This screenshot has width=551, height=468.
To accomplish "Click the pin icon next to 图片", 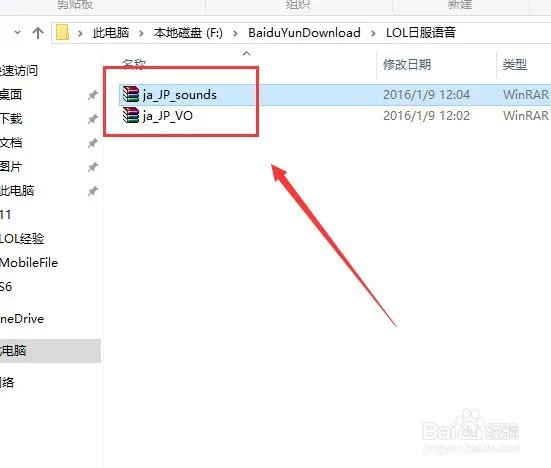I will [x=92, y=167].
